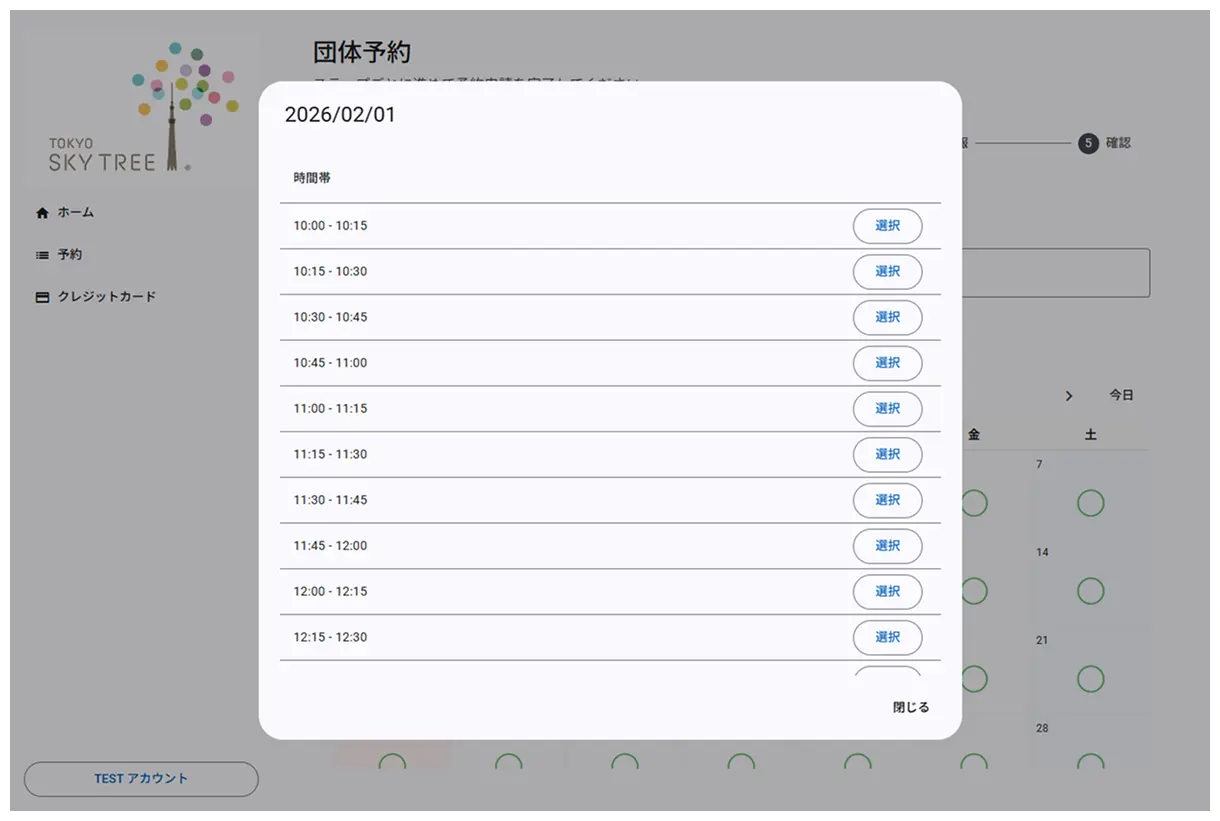Select the 11:45 - 12:00 time slot
The image size is (1220, 821).
coord(887,546)
